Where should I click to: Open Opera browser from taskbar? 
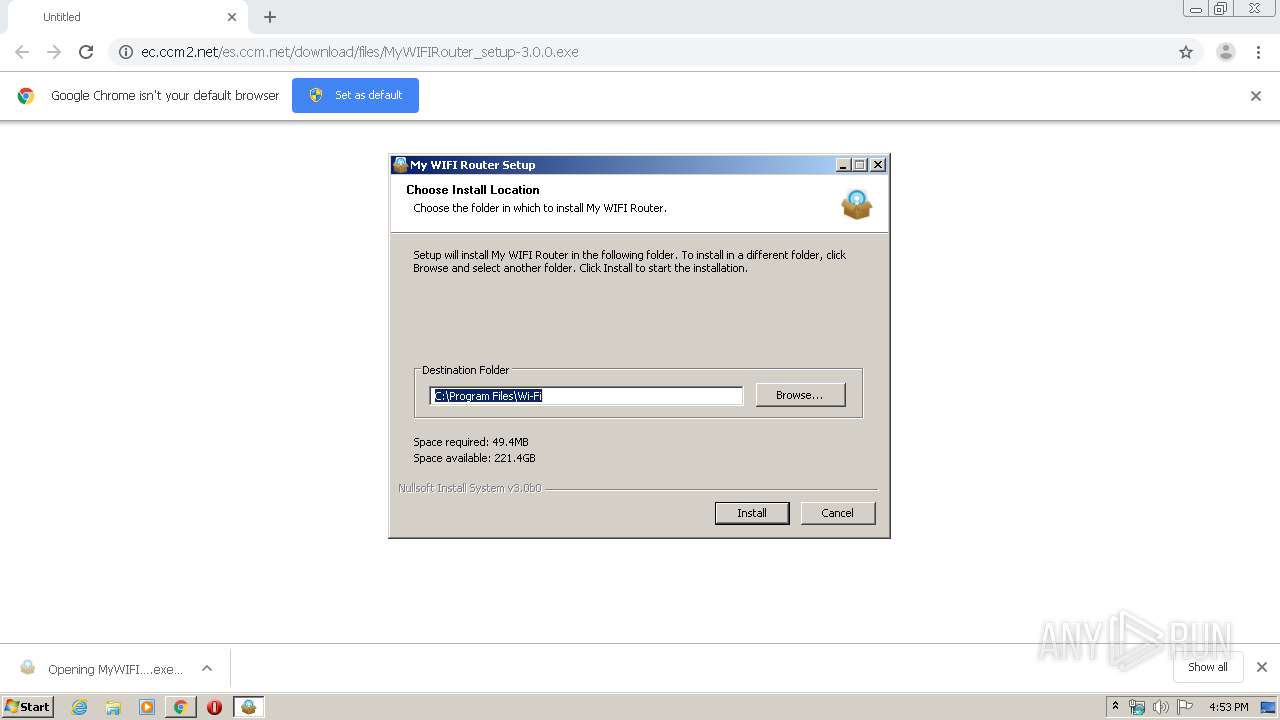point(214,707)
